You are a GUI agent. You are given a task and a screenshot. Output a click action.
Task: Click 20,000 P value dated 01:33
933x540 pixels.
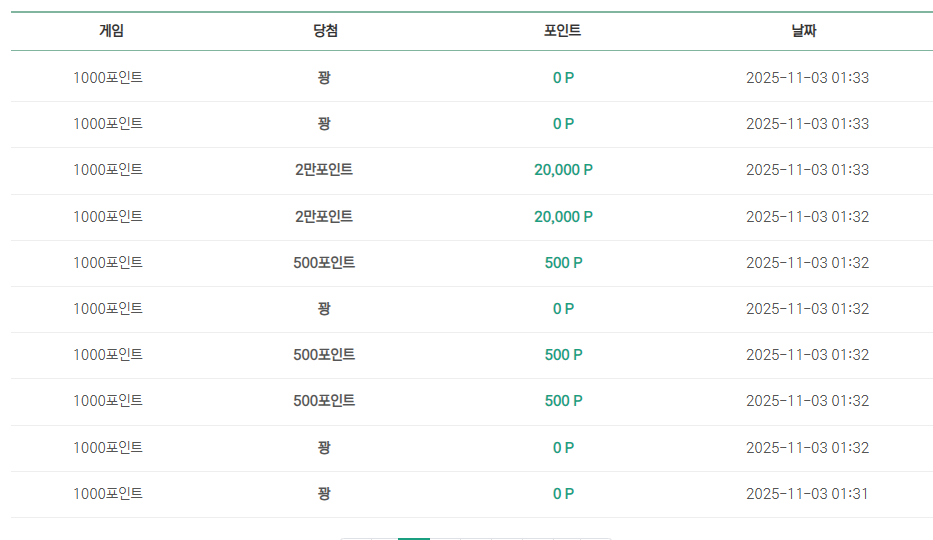click(x=563, y=170)
